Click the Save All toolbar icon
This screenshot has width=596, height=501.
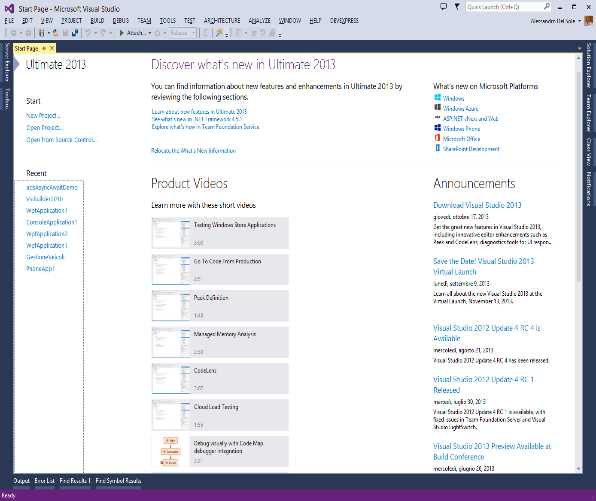pyautogui.click(x=74, y=33)
